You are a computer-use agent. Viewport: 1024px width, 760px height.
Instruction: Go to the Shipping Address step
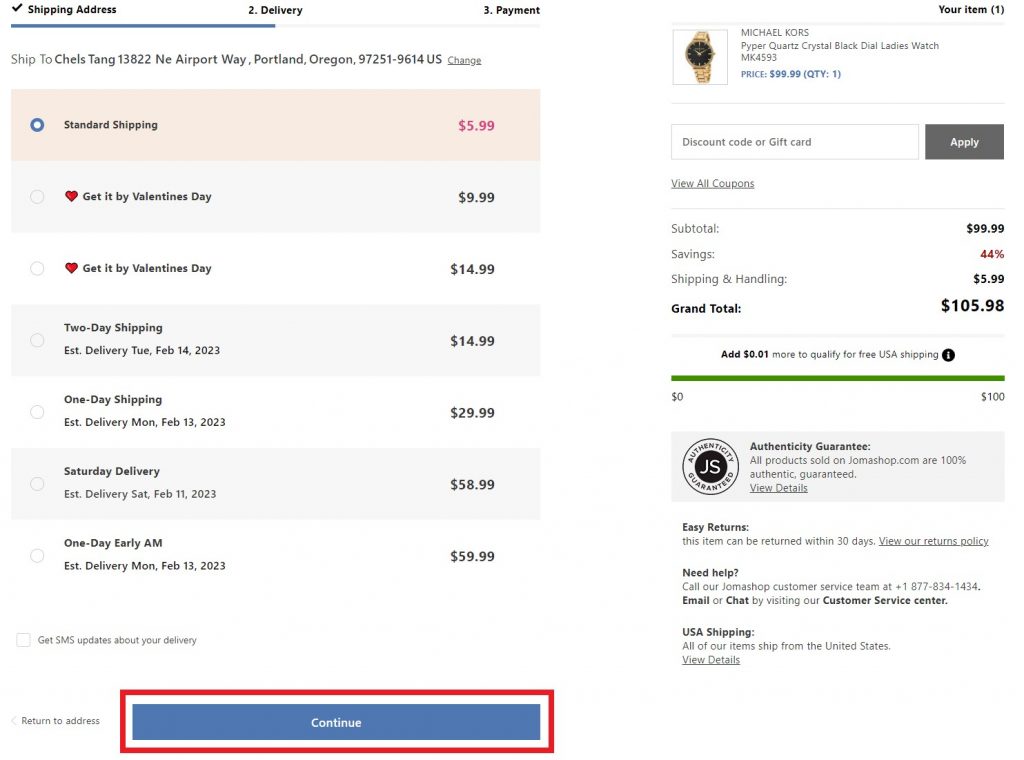(72, 9)
